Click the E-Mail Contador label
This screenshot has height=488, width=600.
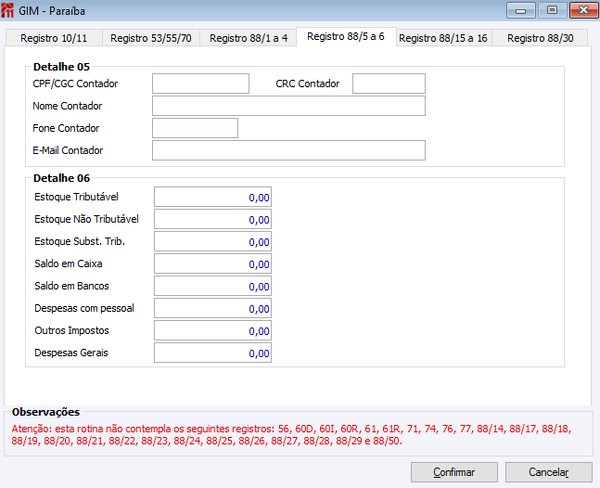click(x=68, y=150)
